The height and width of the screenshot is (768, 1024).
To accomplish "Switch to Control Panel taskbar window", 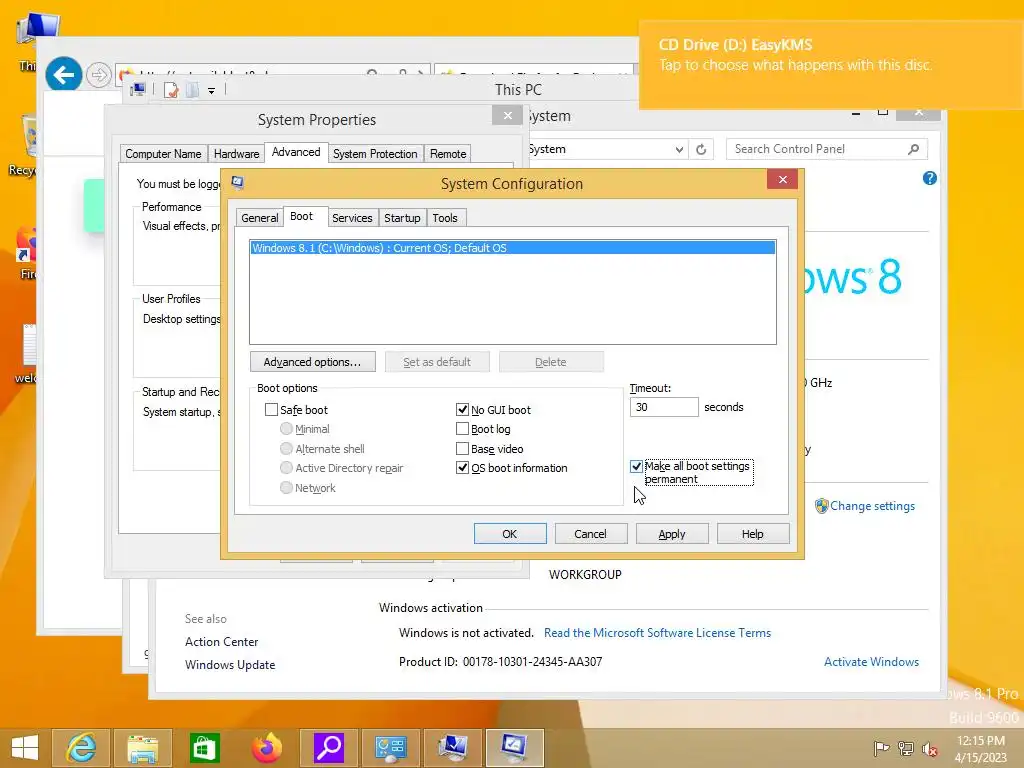I will (391, 748).
